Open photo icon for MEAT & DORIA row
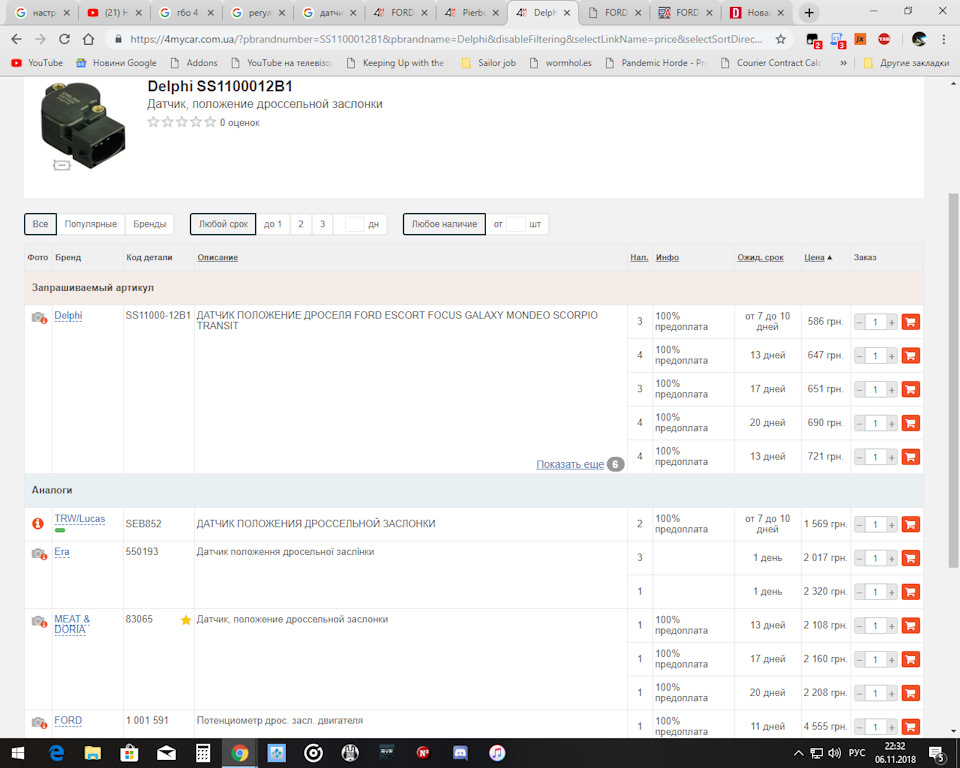Screen dimensions: 960x768 click(x=39, y=622)
